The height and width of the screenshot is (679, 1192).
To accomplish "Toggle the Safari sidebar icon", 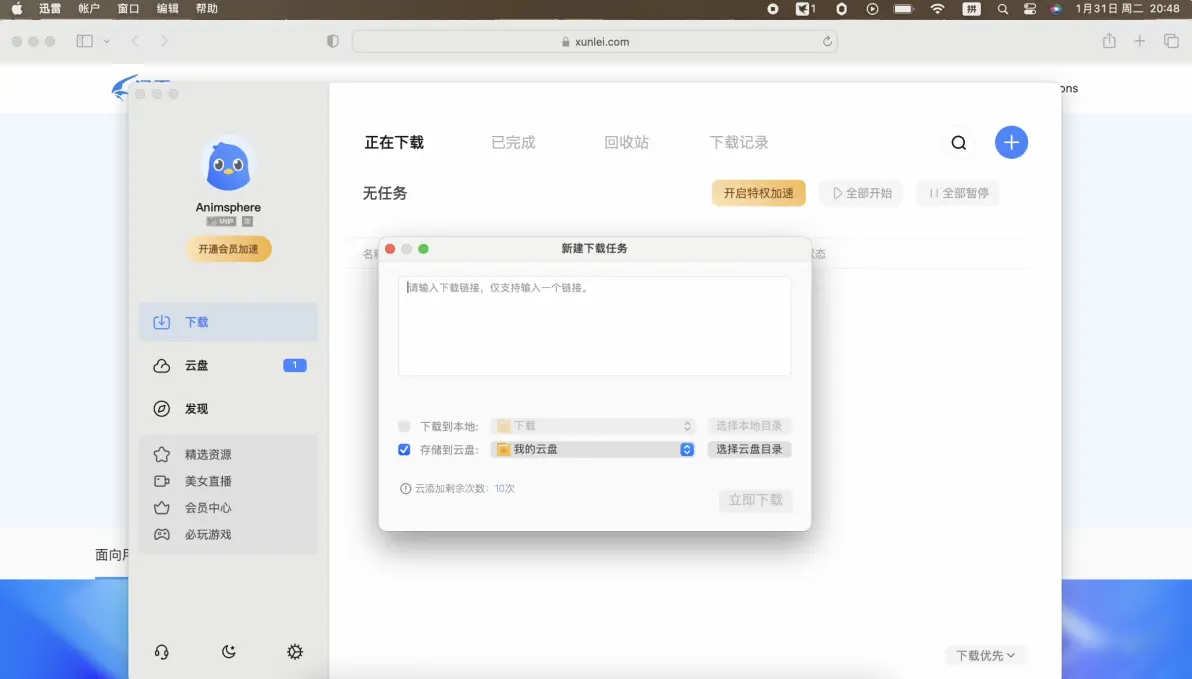I will pyautogui.click(x=84, y=41).
